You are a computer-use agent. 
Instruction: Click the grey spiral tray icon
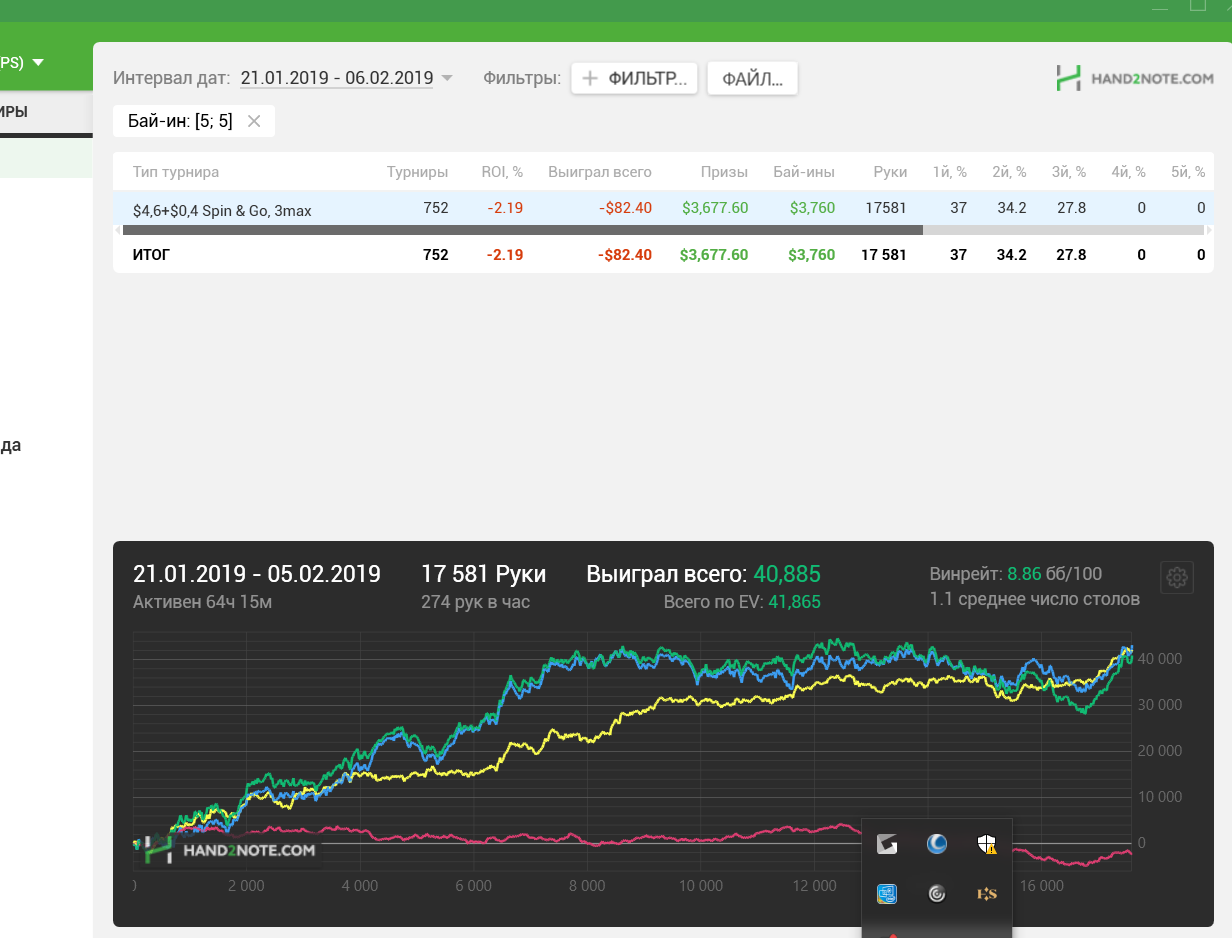(x=937, y=893)
